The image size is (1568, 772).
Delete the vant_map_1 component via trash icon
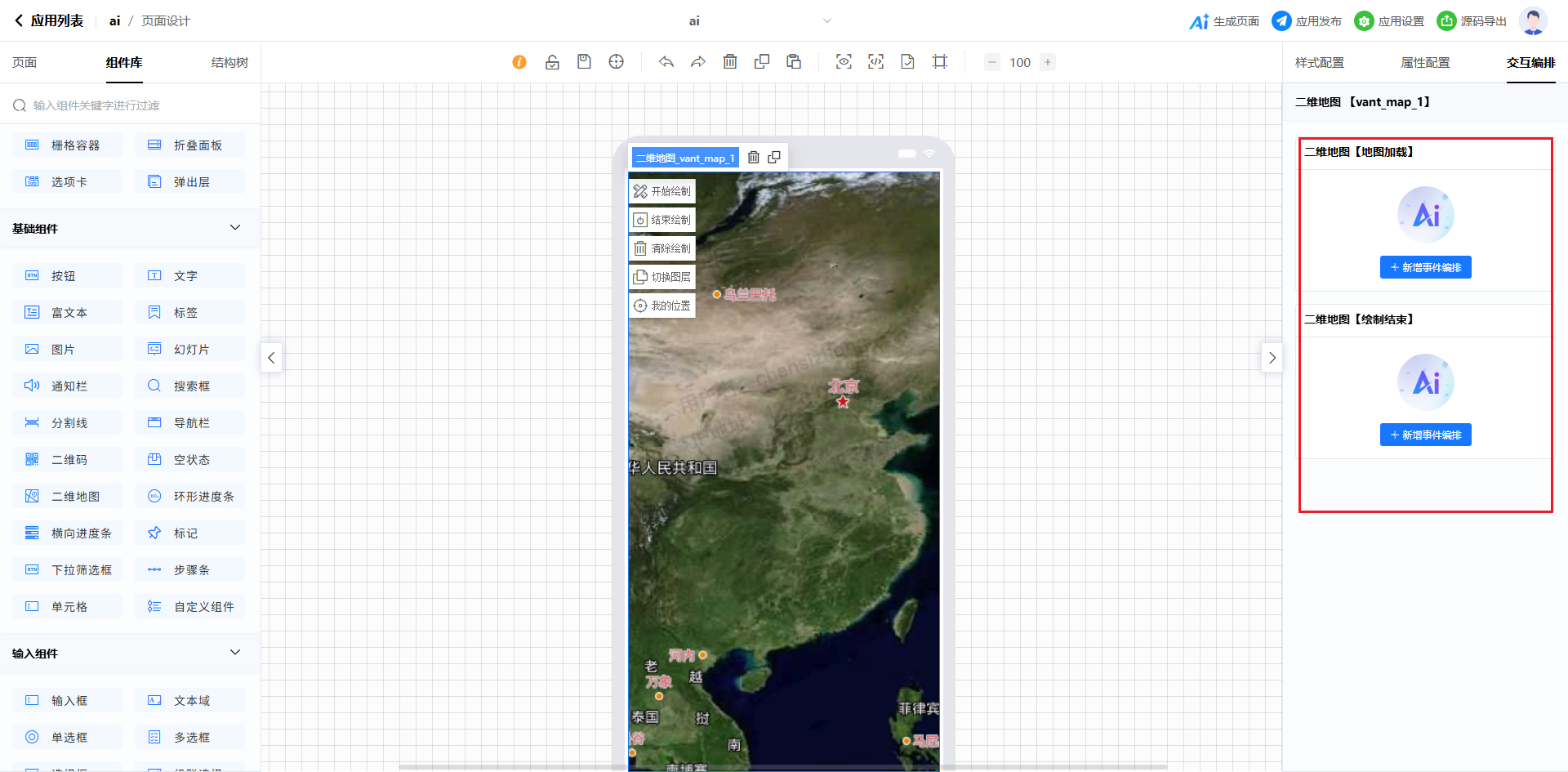pyautogui.click(x=754, y=158)
